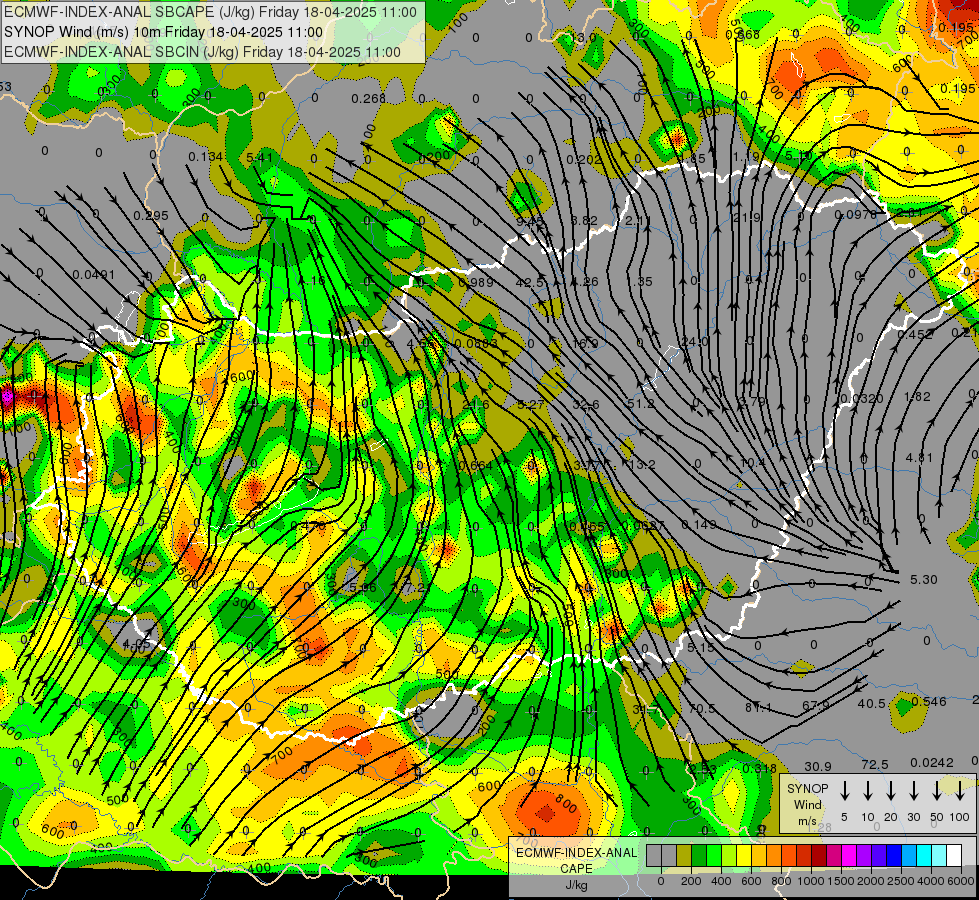This screenshot has width=979, height=900.
Task: Select the olive 100–200 J/kg legend swatch
Action: [684, 856]
